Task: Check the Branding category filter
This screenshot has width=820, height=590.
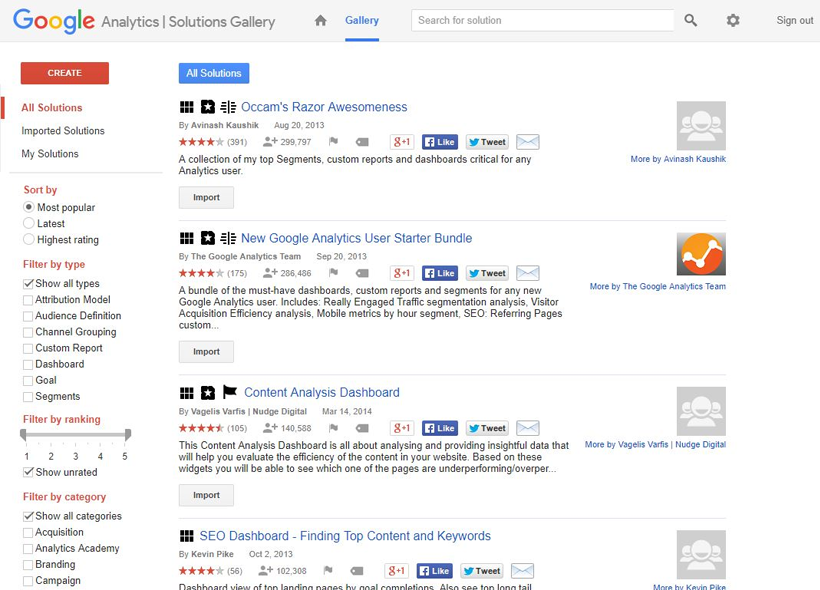Action: (x=28, y=565)
